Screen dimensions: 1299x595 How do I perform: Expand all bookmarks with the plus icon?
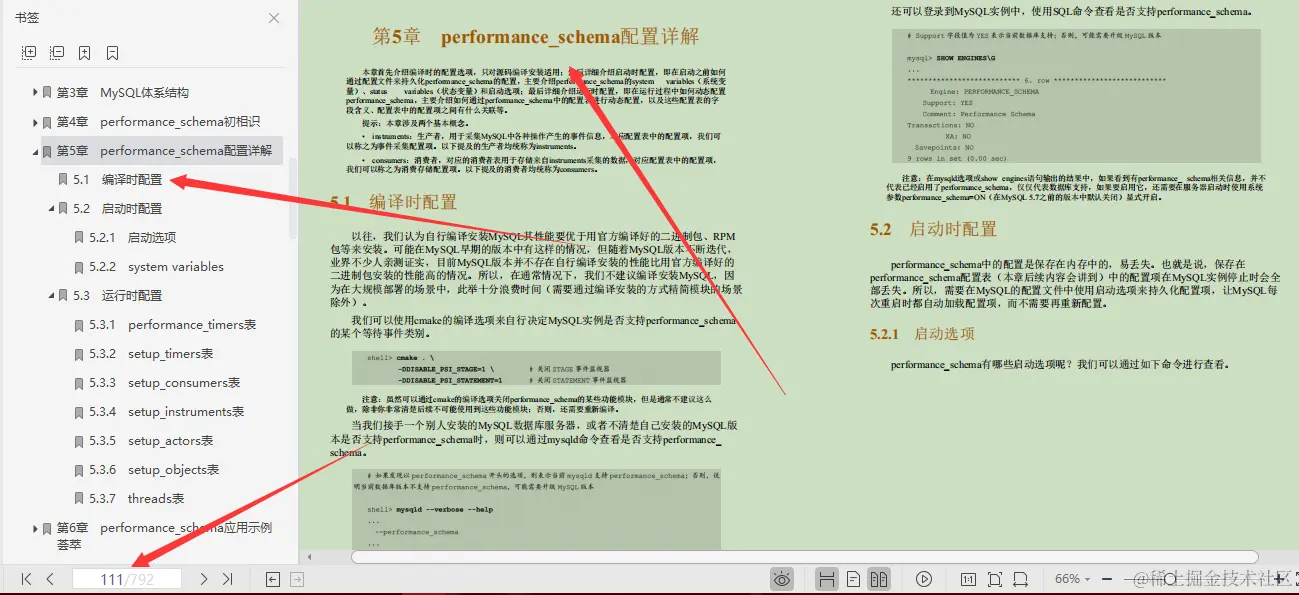29,52
